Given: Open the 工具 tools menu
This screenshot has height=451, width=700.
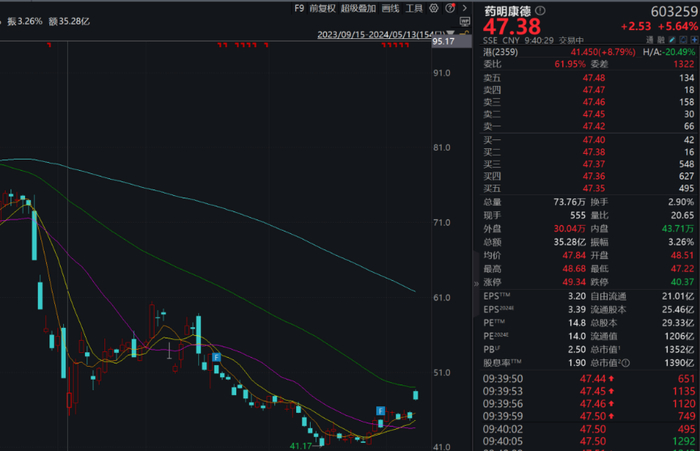Looking at the screenshot, I should coord(414,8).
